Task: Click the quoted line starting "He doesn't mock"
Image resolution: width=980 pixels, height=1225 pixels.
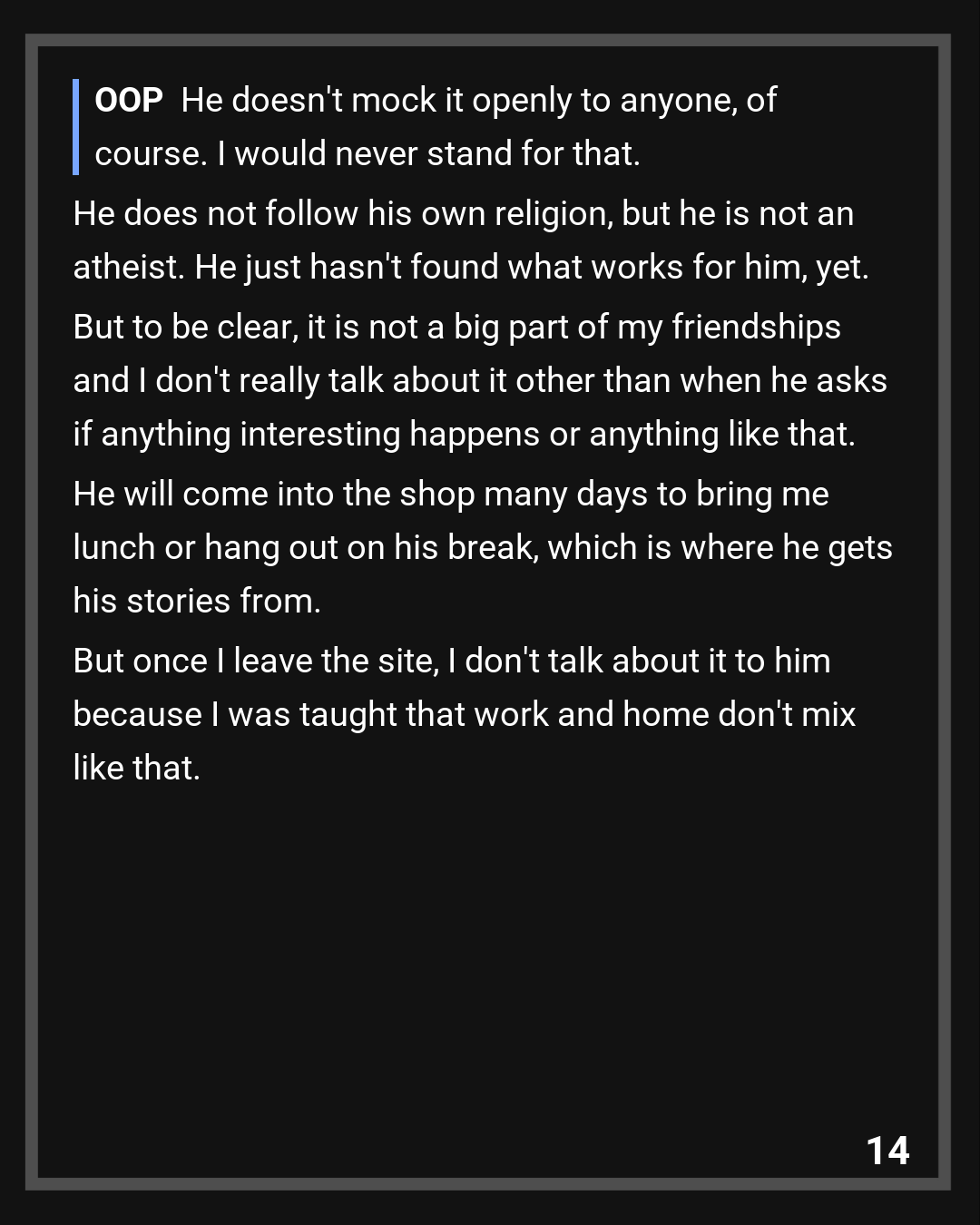Action: click(478, 100)
